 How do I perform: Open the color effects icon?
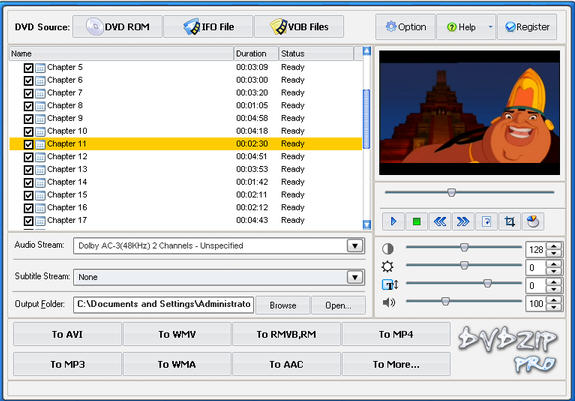[532, 221]
